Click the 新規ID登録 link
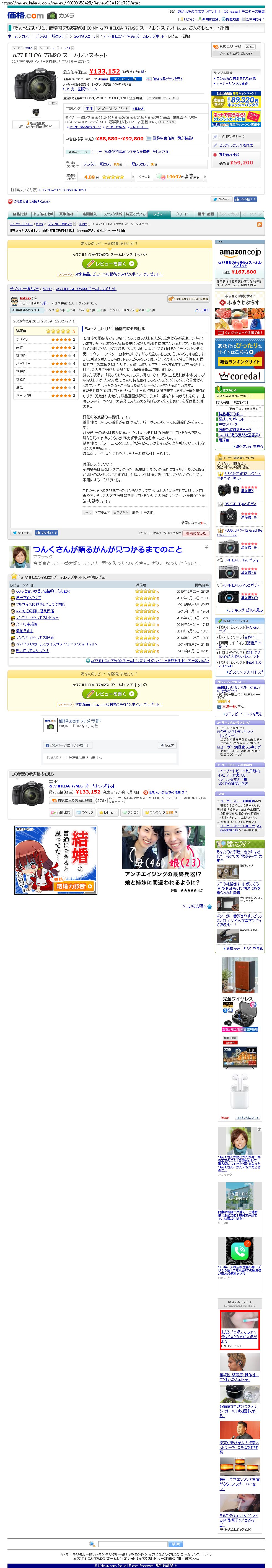 point(210,19)
